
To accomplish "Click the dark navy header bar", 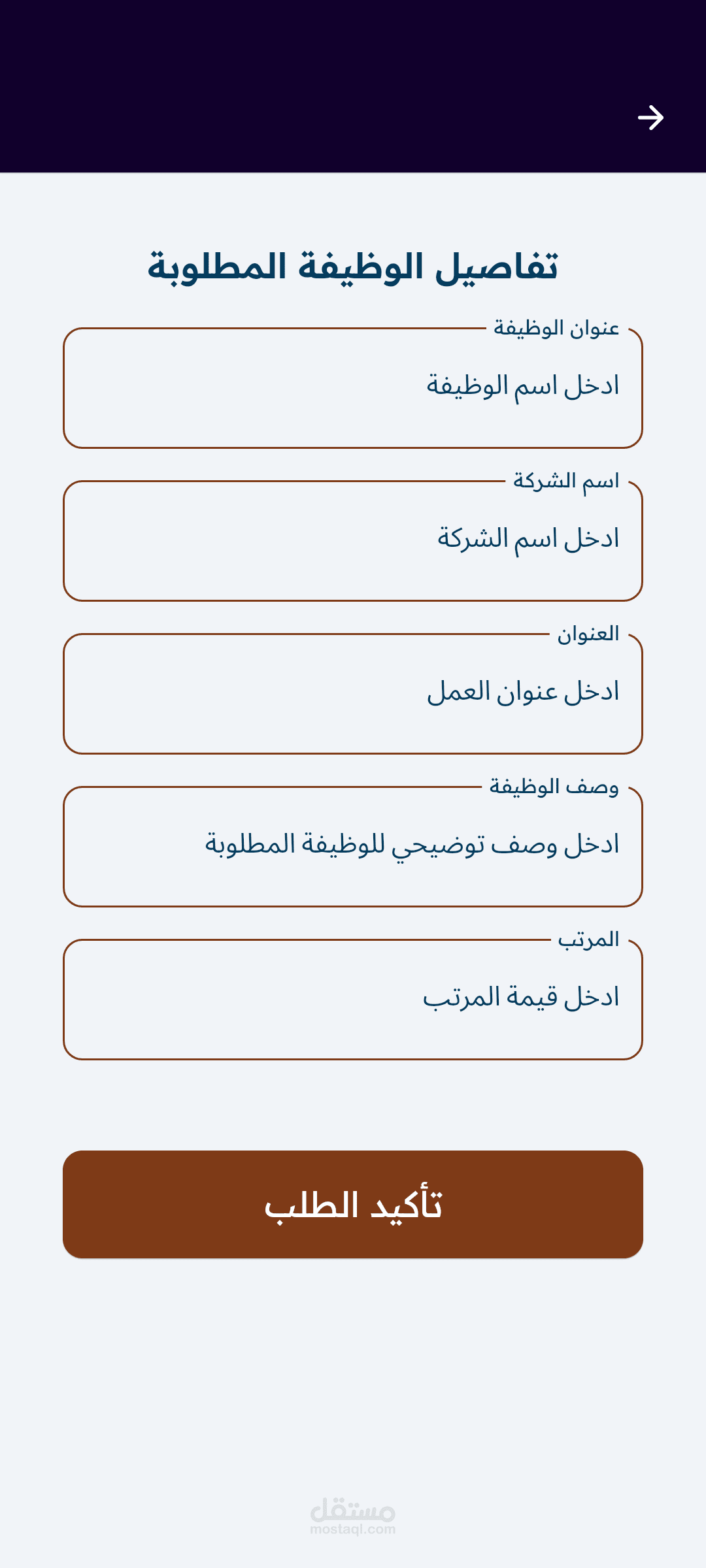I will [x=353, y=86].
